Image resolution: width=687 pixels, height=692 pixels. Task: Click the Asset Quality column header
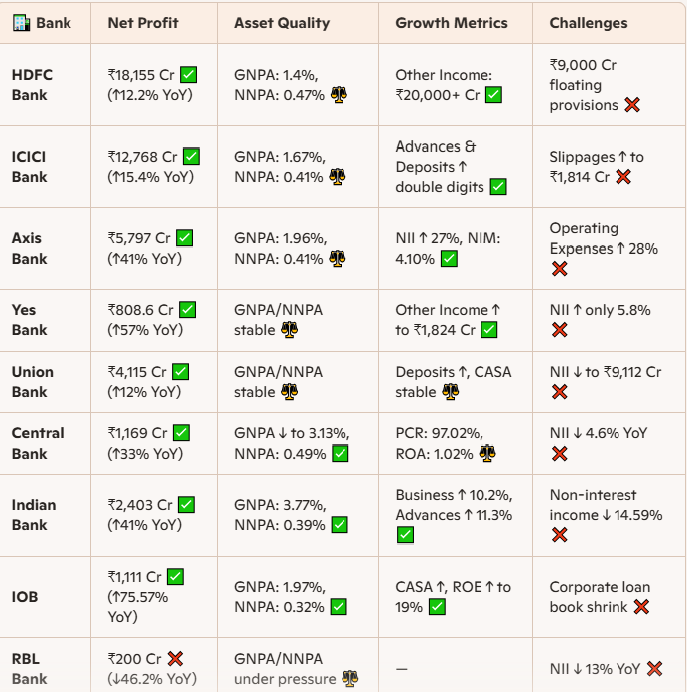[282, 22]
